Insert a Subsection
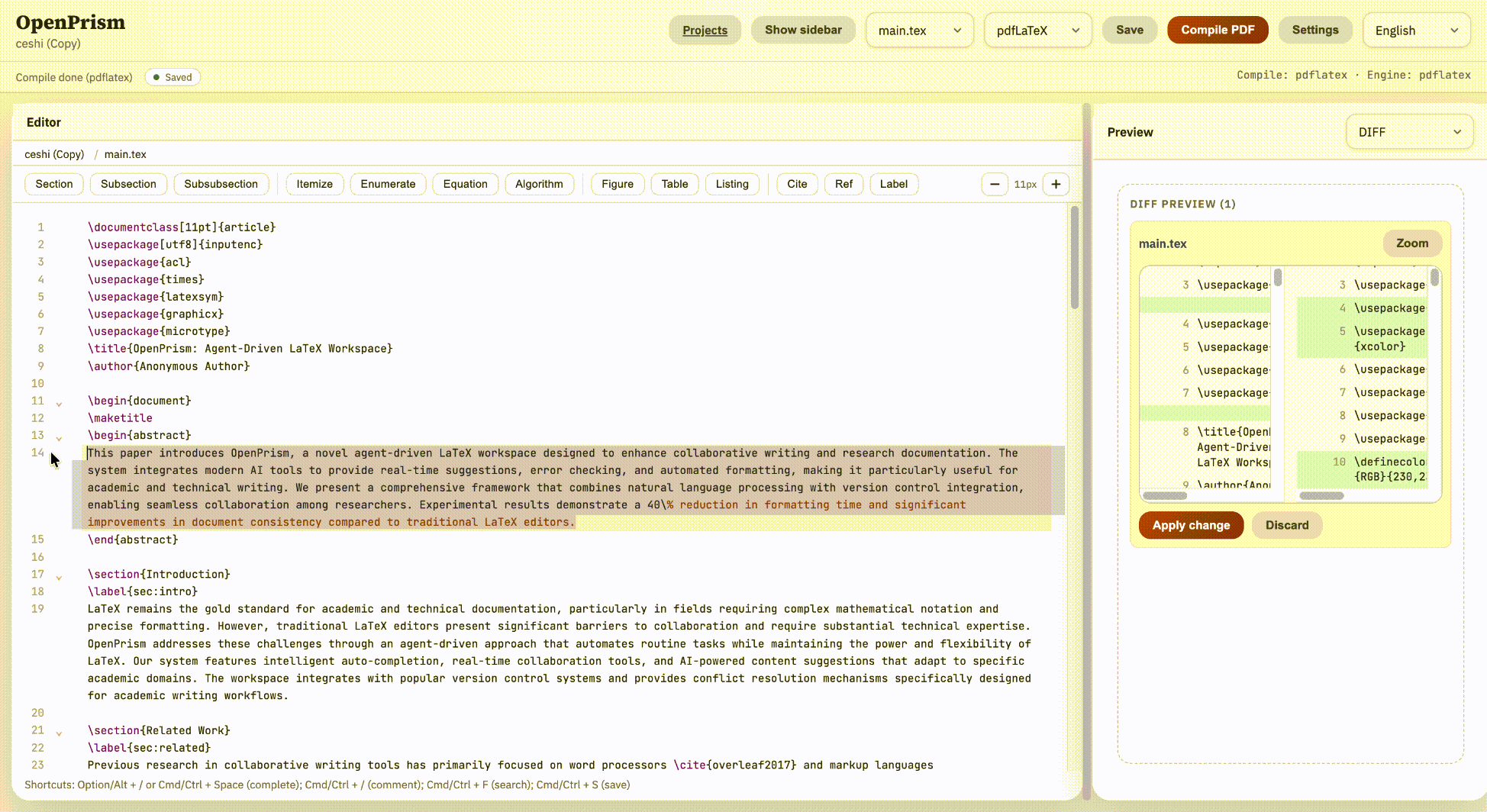This screenshot has height=812, width=1487. (x=128, y=184)
